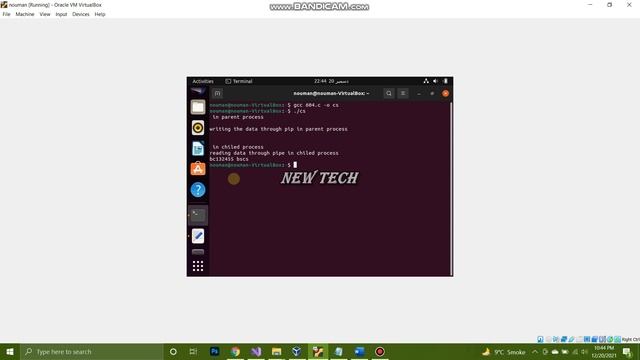
Task: Open the VirtualBox View menu
Action: (x=45, y=14)
